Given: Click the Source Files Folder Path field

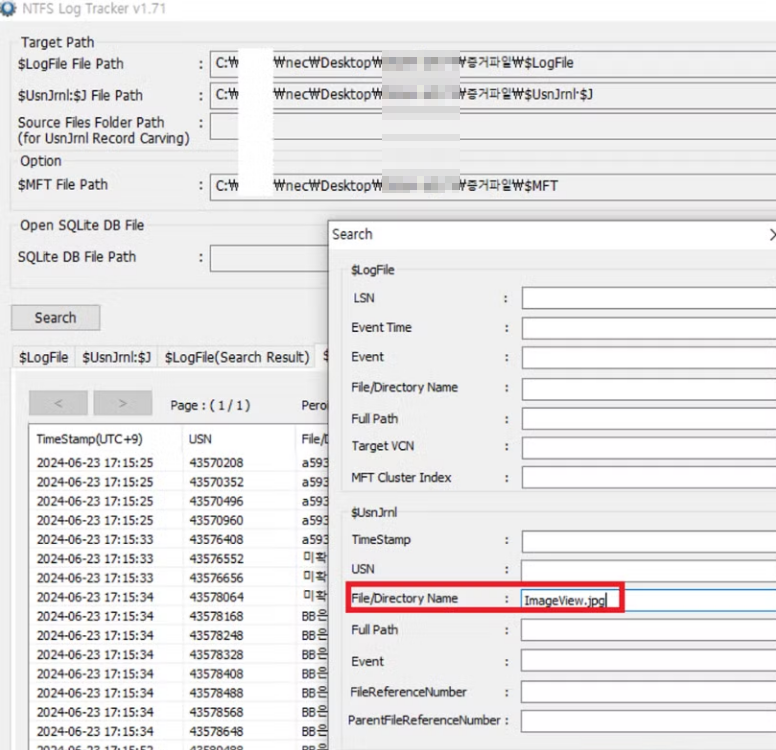Looking at the screenshot, I should [493, 127].
